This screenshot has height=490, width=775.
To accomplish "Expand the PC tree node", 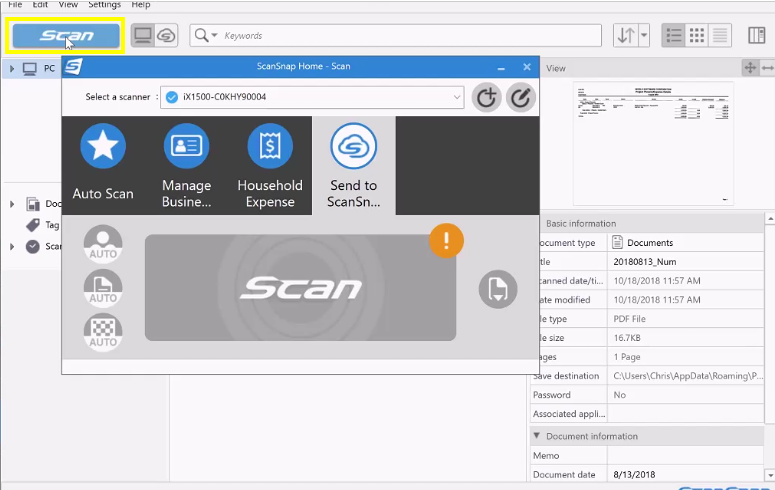I will [12, 69].
